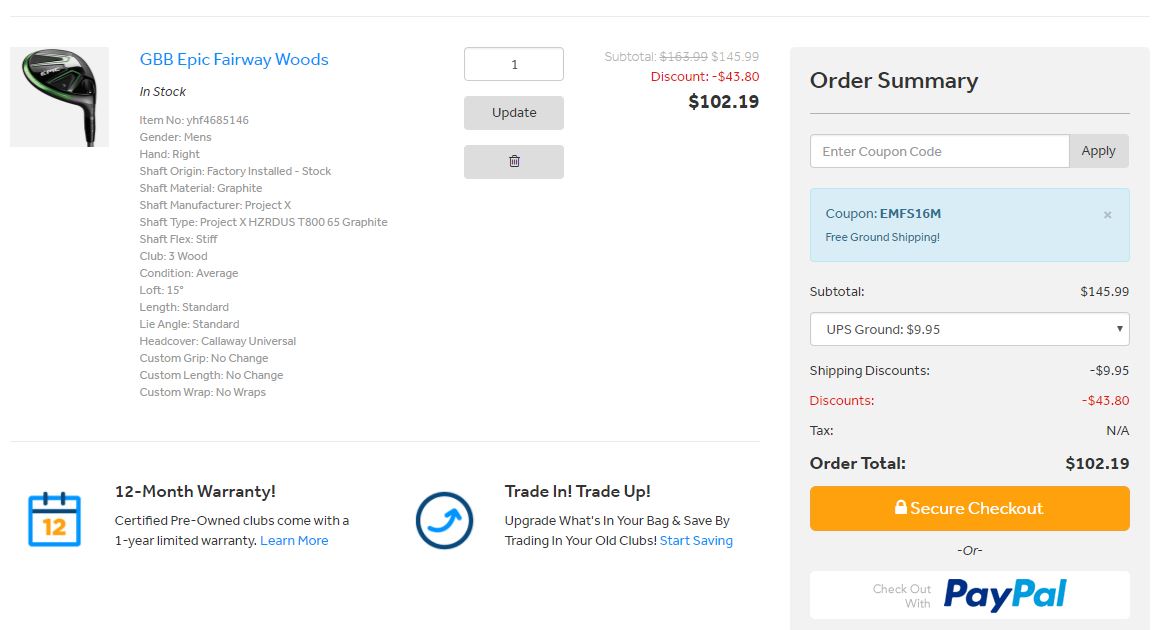
Task: Click the Trade In arrow circle icon
Action: click(x=444, y=520)
